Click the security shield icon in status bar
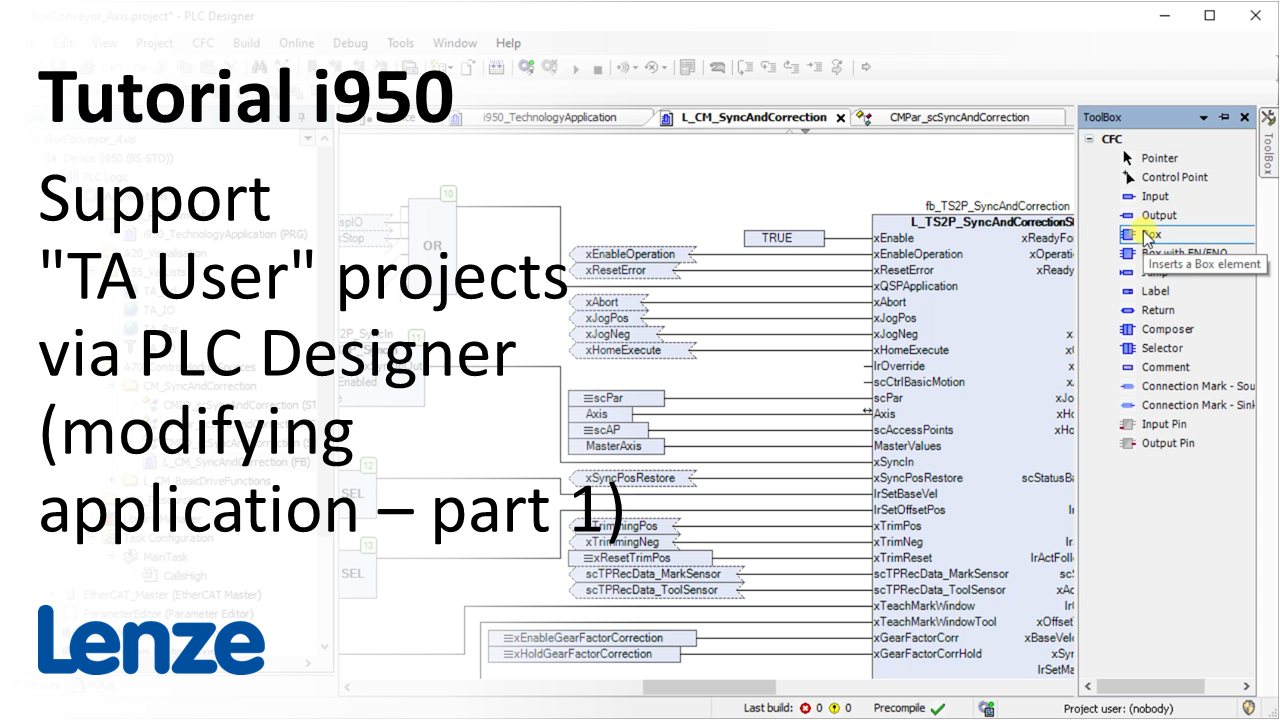Image resolution: width=1280 pixels, height=720 pixels. coord(1248,708)
